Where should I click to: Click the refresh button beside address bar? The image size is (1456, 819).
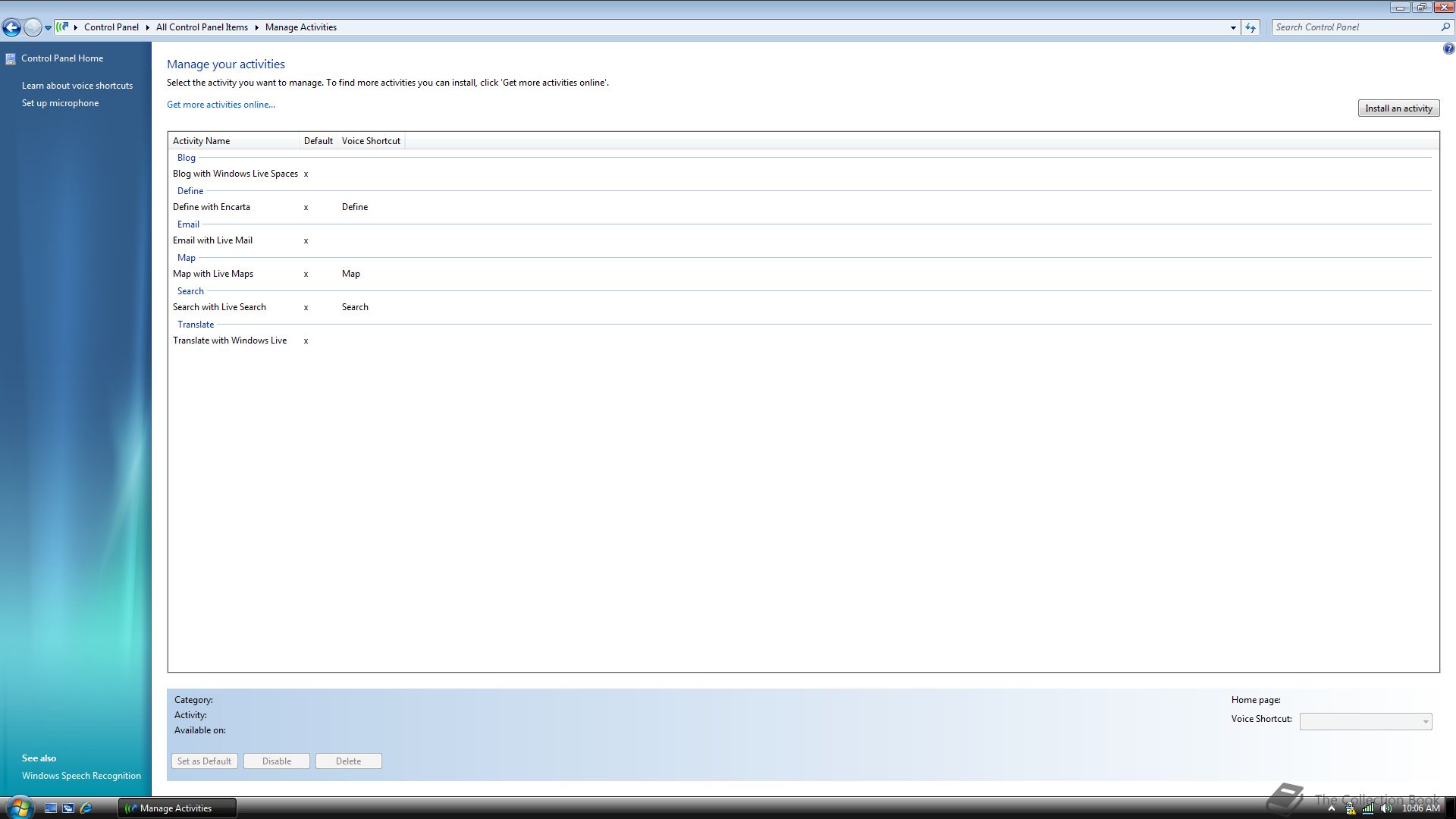[x=1250, y=27]
